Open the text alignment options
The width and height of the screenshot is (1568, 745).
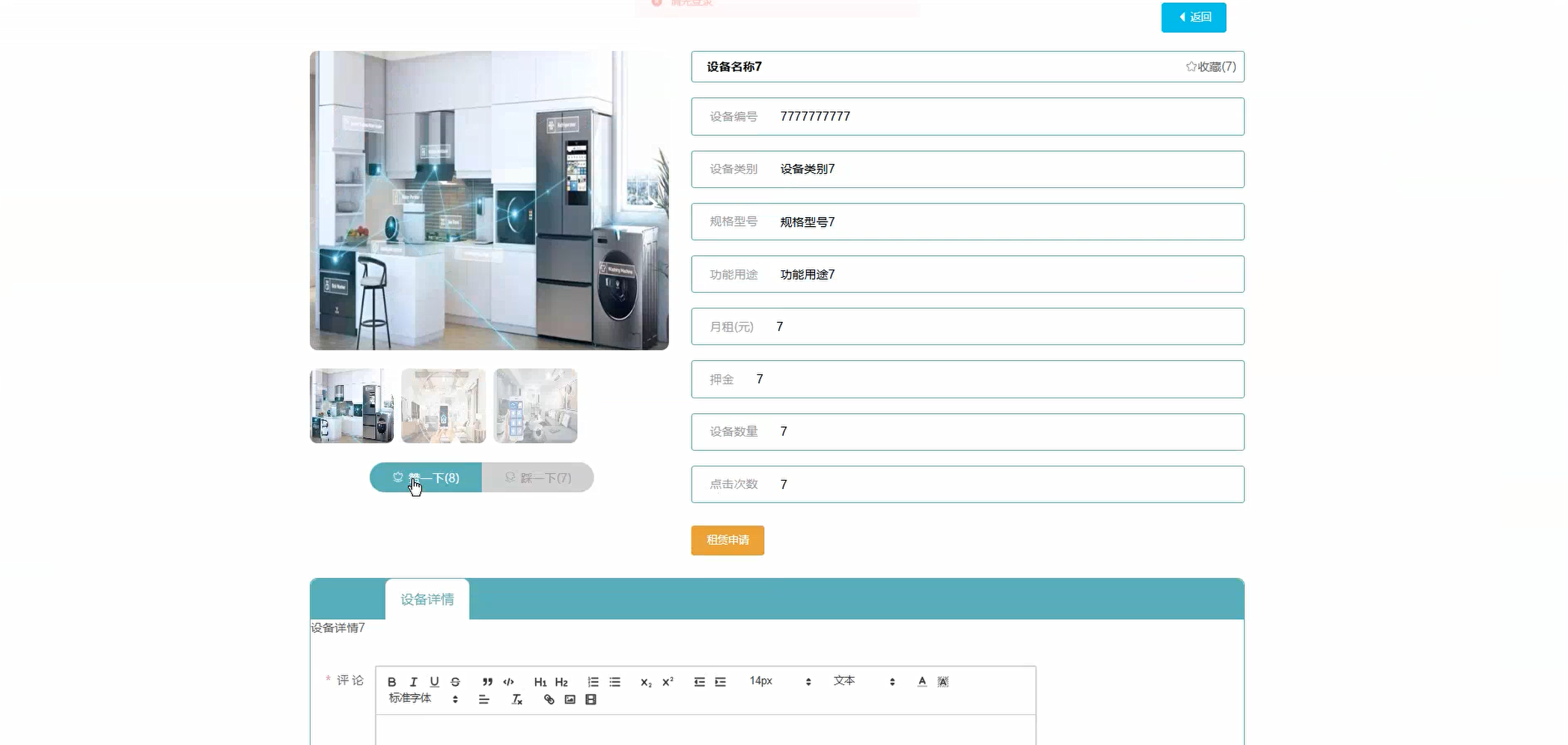click(x=484, y=699)
